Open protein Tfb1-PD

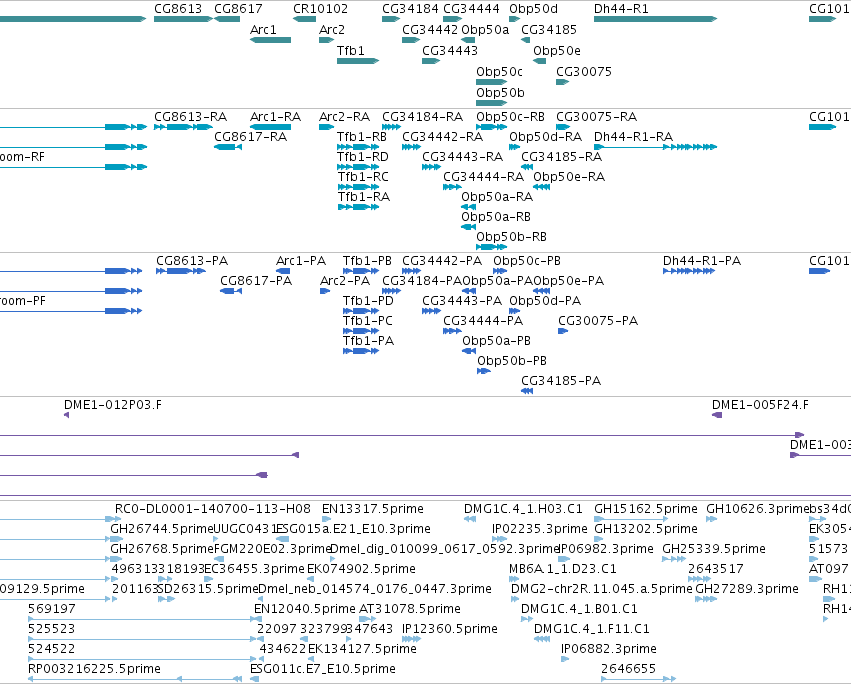368,301
